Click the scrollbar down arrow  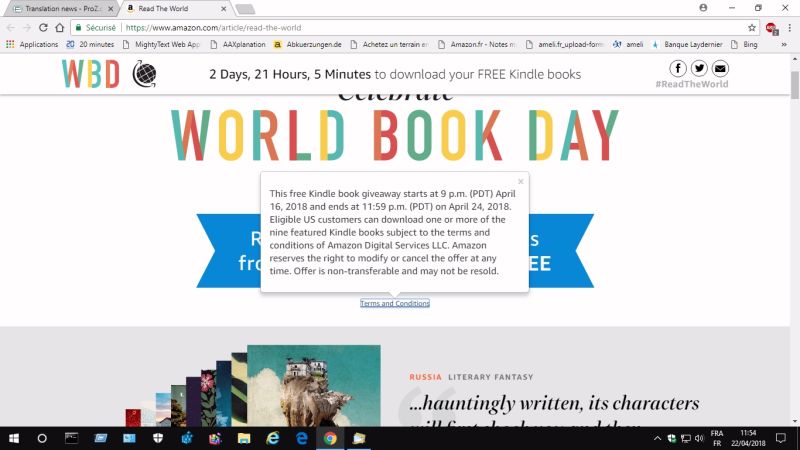coord(795,421)
